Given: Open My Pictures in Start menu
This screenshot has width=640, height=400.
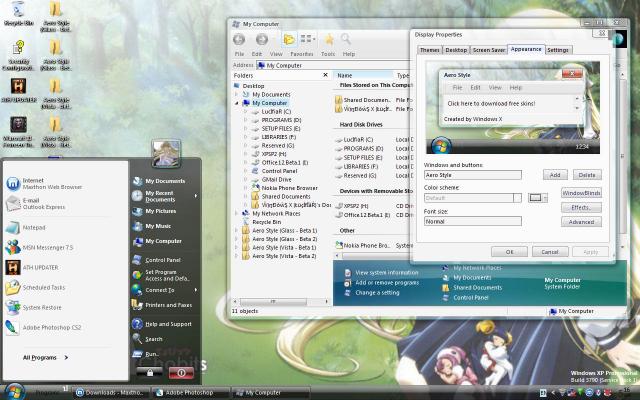Looking at the screenshot, I should (x=154, y=211).
